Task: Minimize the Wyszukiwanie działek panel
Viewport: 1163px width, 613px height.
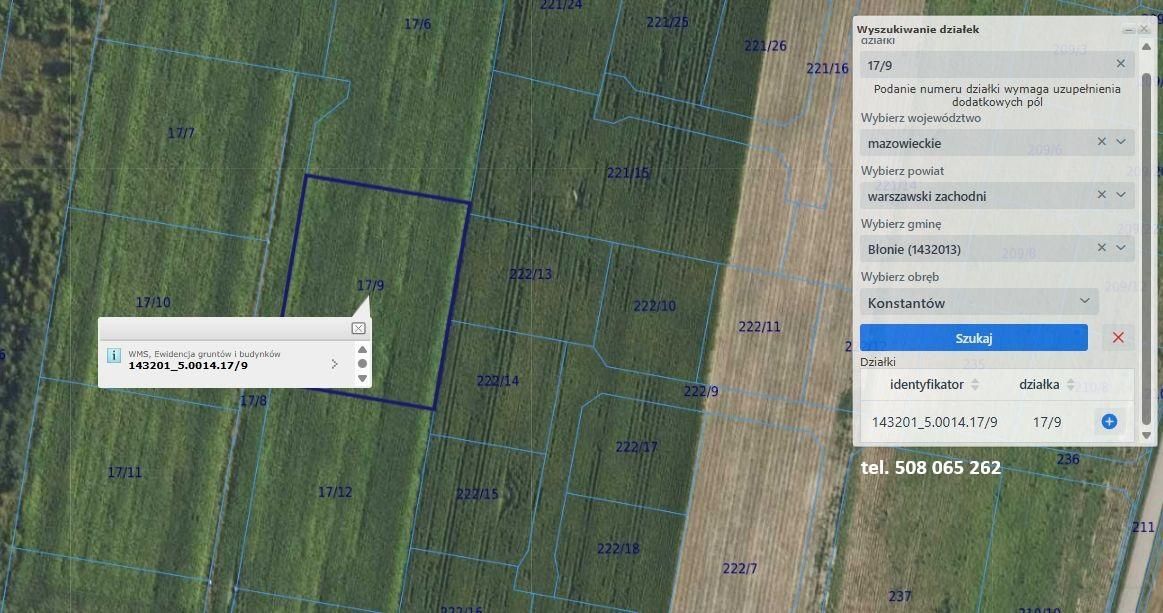Action: click(x=1128, y=30)
